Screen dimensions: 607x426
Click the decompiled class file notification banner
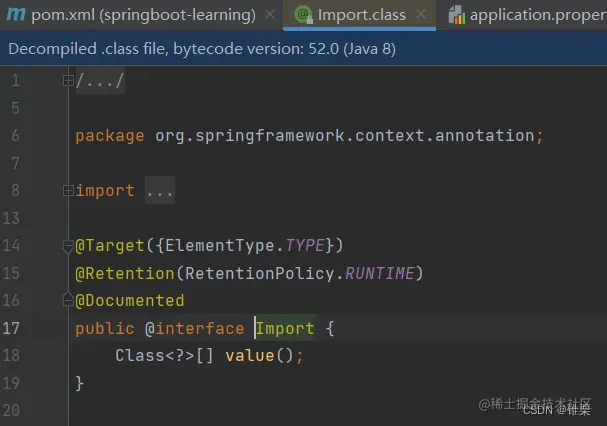pos(304,49)
